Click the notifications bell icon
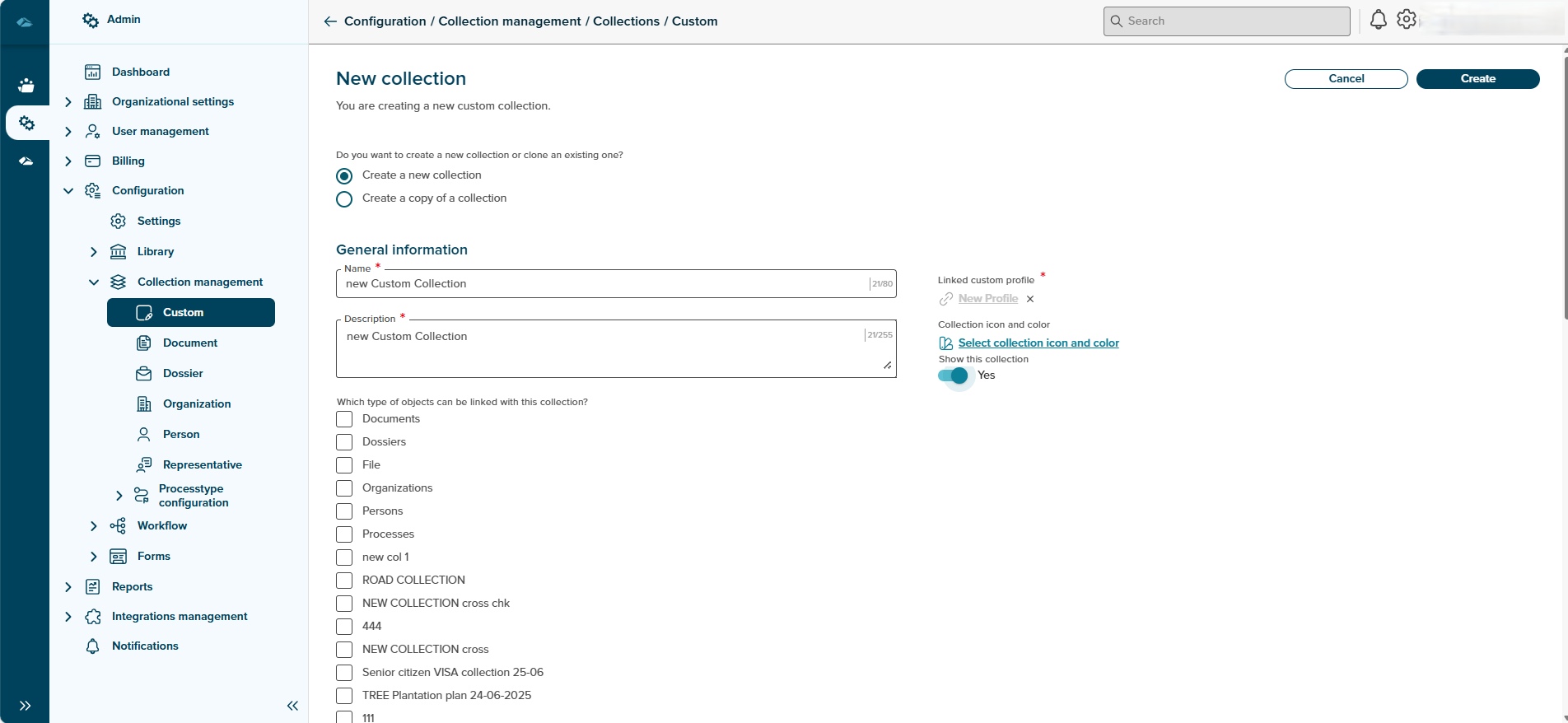The height and width of the screenshot is (723, 1568). pyautogui.click(x=1378, y=20)
